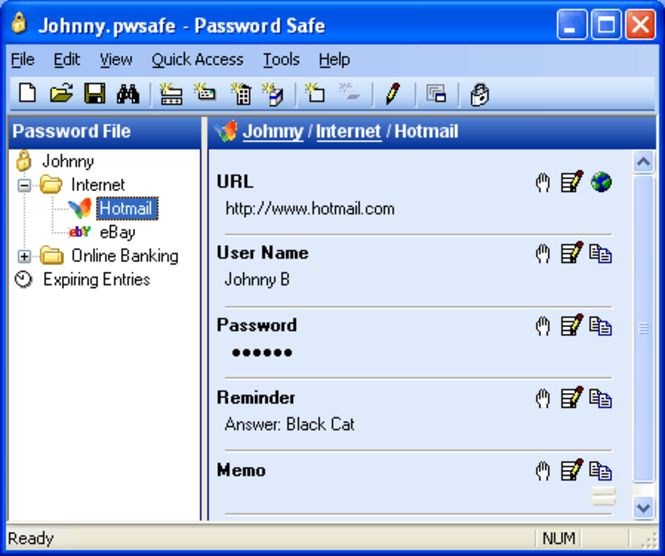
Task: Click the New file toolbar icon
Action: click(x=28, y=93)
